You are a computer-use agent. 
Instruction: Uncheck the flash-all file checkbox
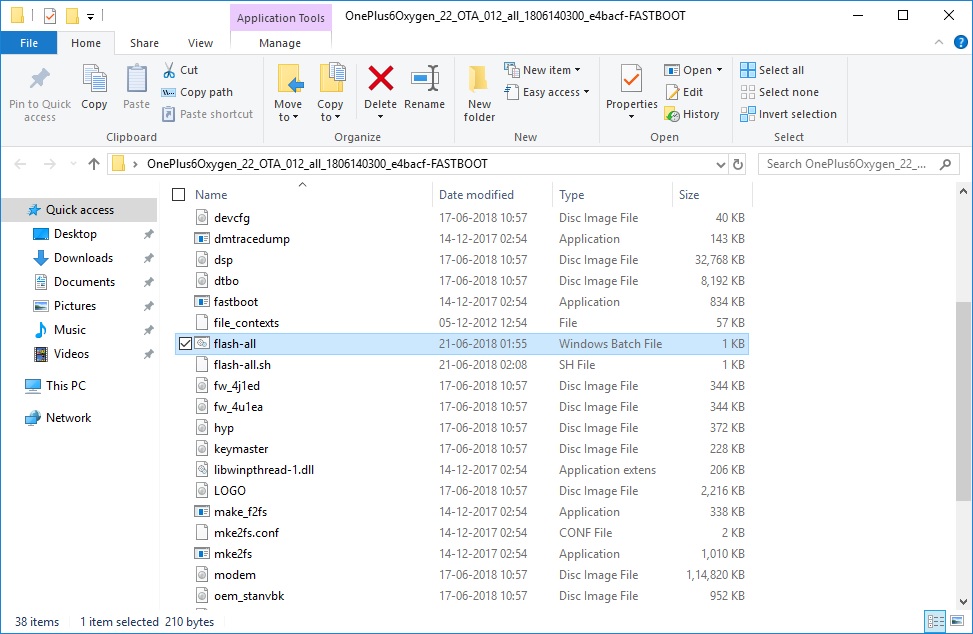(x=185, y=344)
